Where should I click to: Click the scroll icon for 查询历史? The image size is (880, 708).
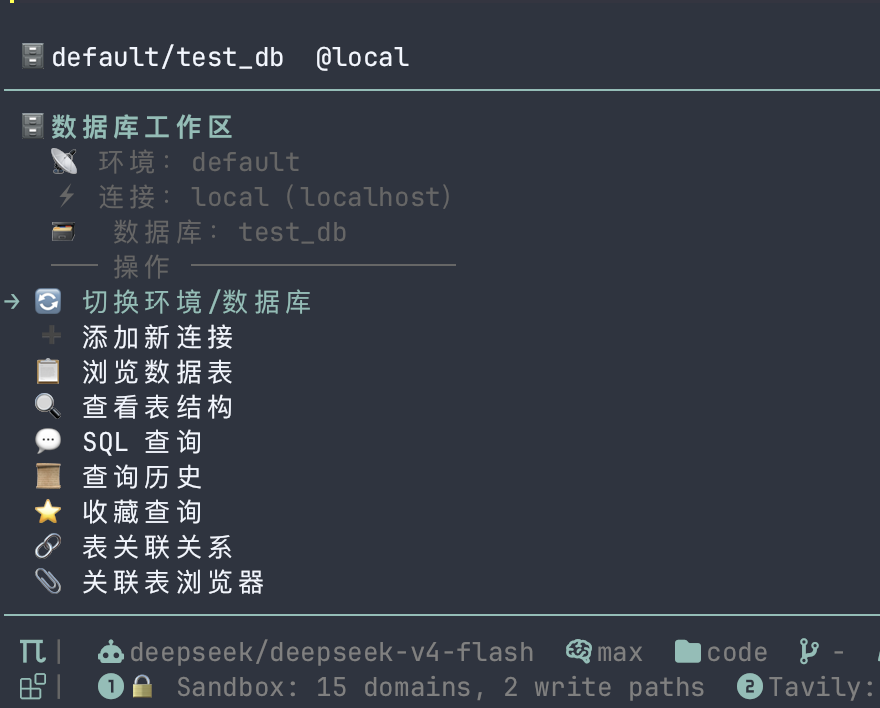coord(48,476)
